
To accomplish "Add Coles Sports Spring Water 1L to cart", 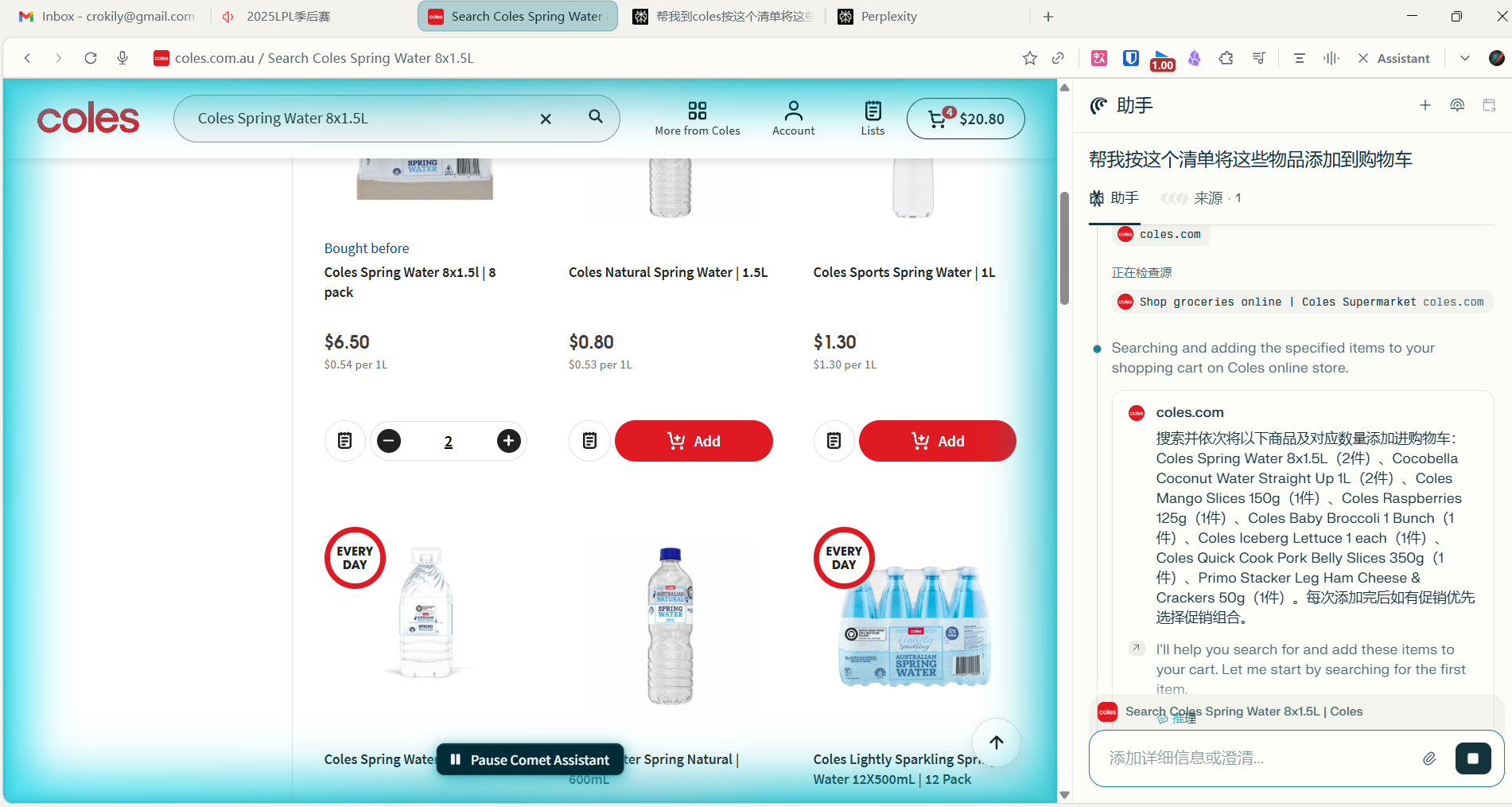I will click(x=937, y=441).
